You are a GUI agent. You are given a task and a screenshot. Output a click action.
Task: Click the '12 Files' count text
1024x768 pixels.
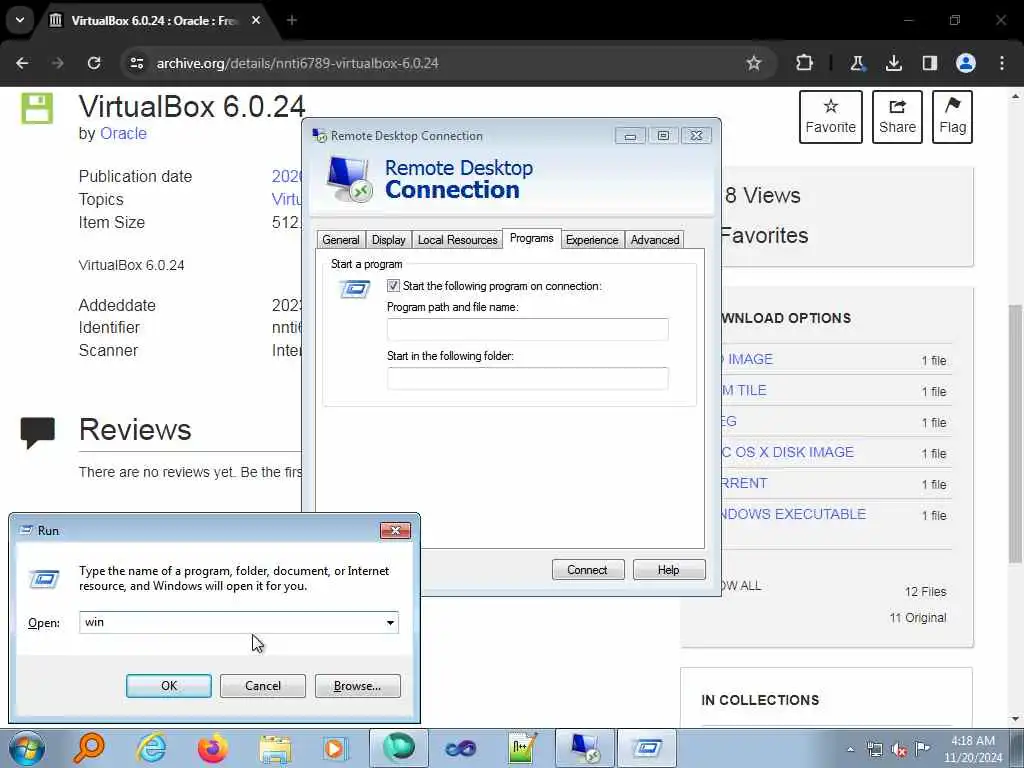(925, 592)
